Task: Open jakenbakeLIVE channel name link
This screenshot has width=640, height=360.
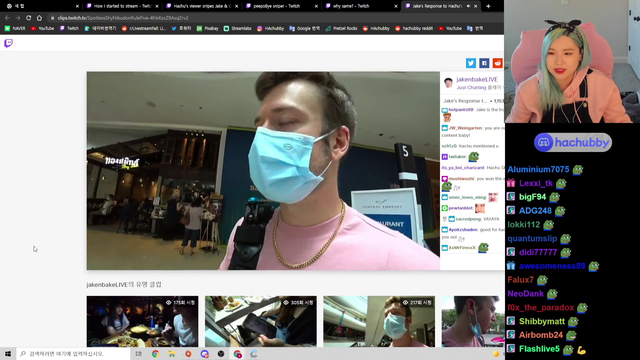Action: coord(477,79)
